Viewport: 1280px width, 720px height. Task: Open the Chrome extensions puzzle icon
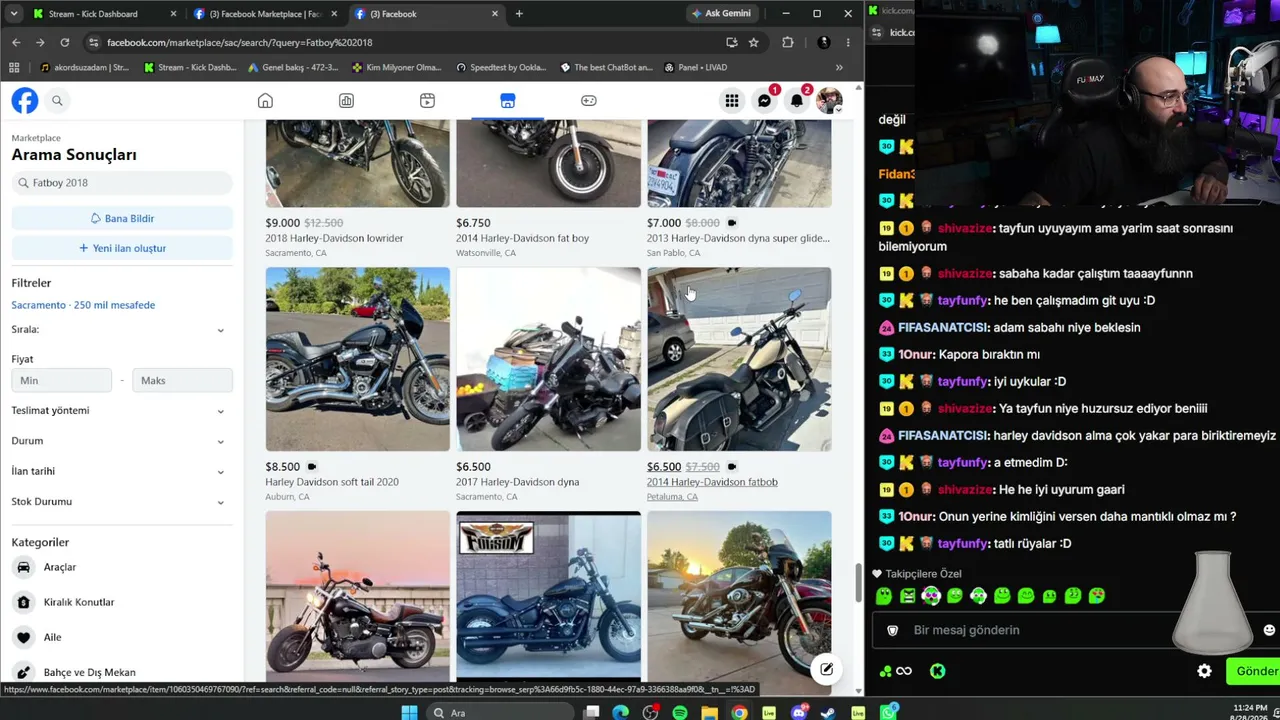788,42
